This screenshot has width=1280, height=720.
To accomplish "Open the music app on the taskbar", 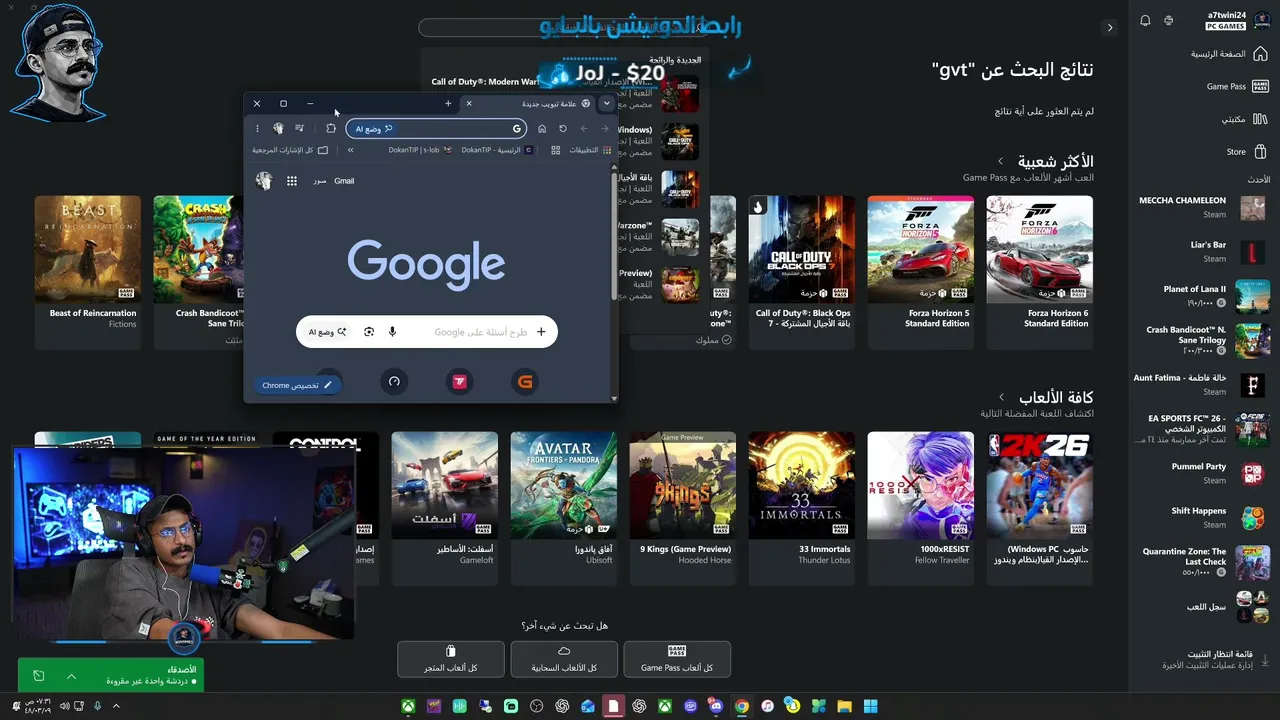I will (767, 706).
